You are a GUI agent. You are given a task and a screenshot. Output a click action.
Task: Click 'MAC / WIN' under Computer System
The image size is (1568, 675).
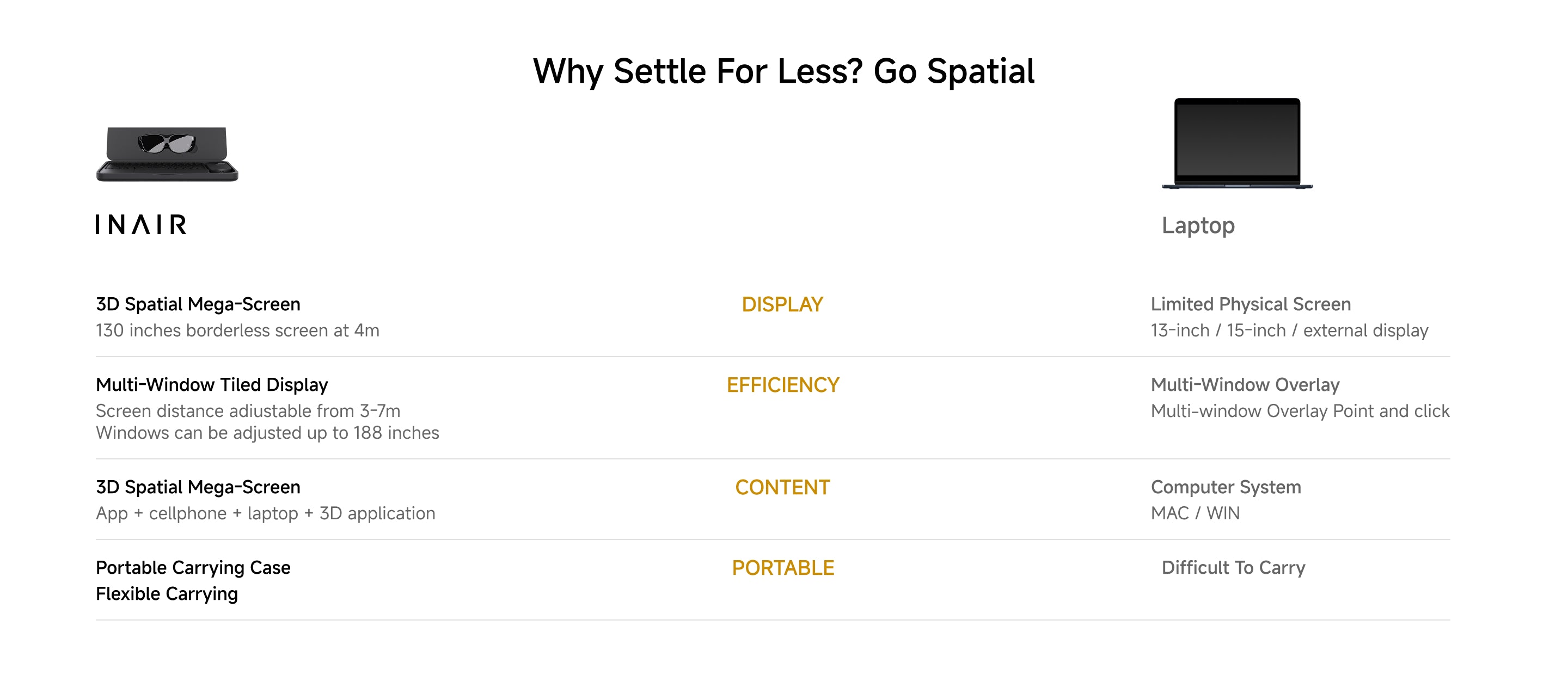pos(1195,513)
